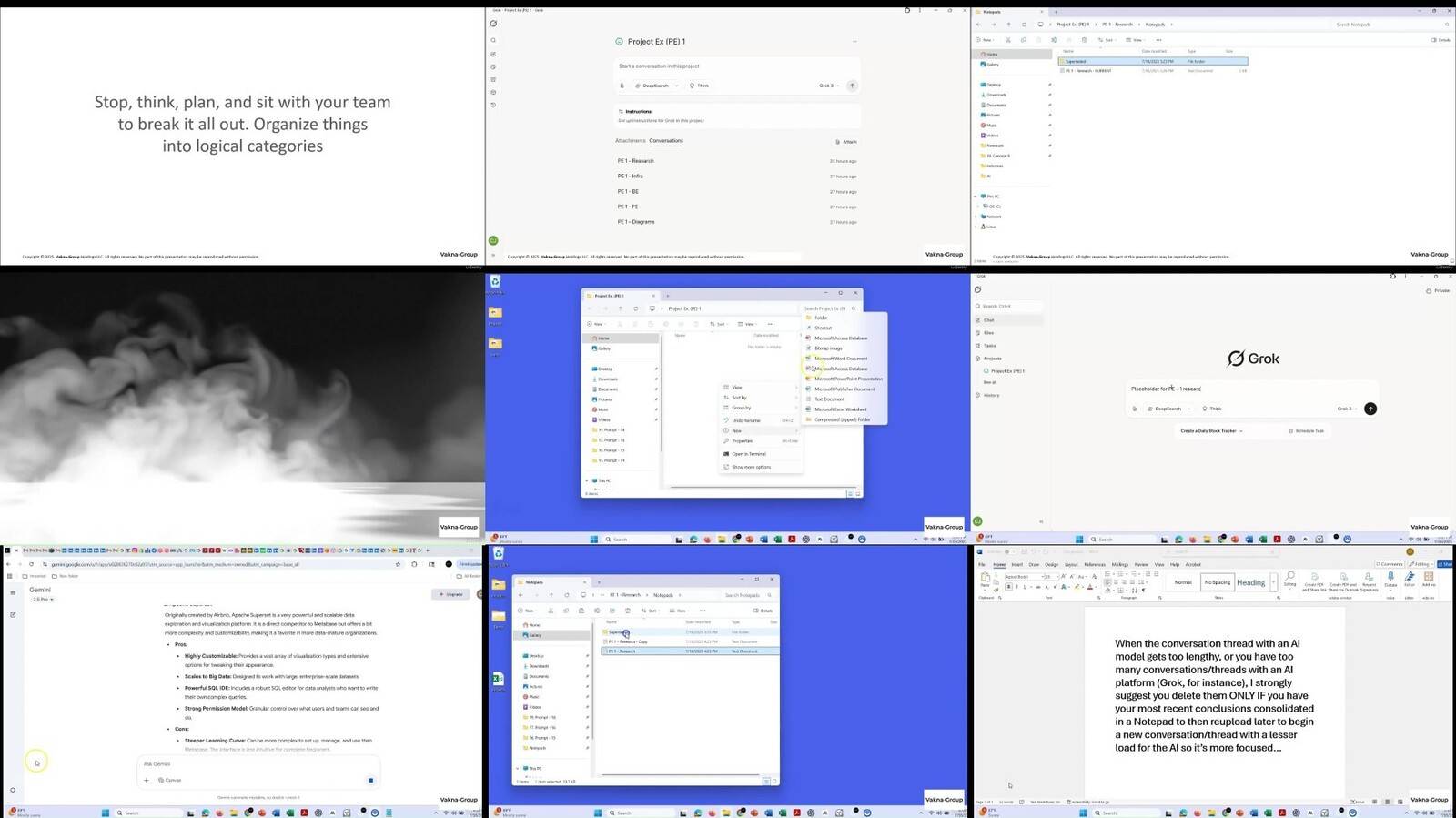
Task: Click the Bold icon in the Word ribbon
Action: 1008,587
